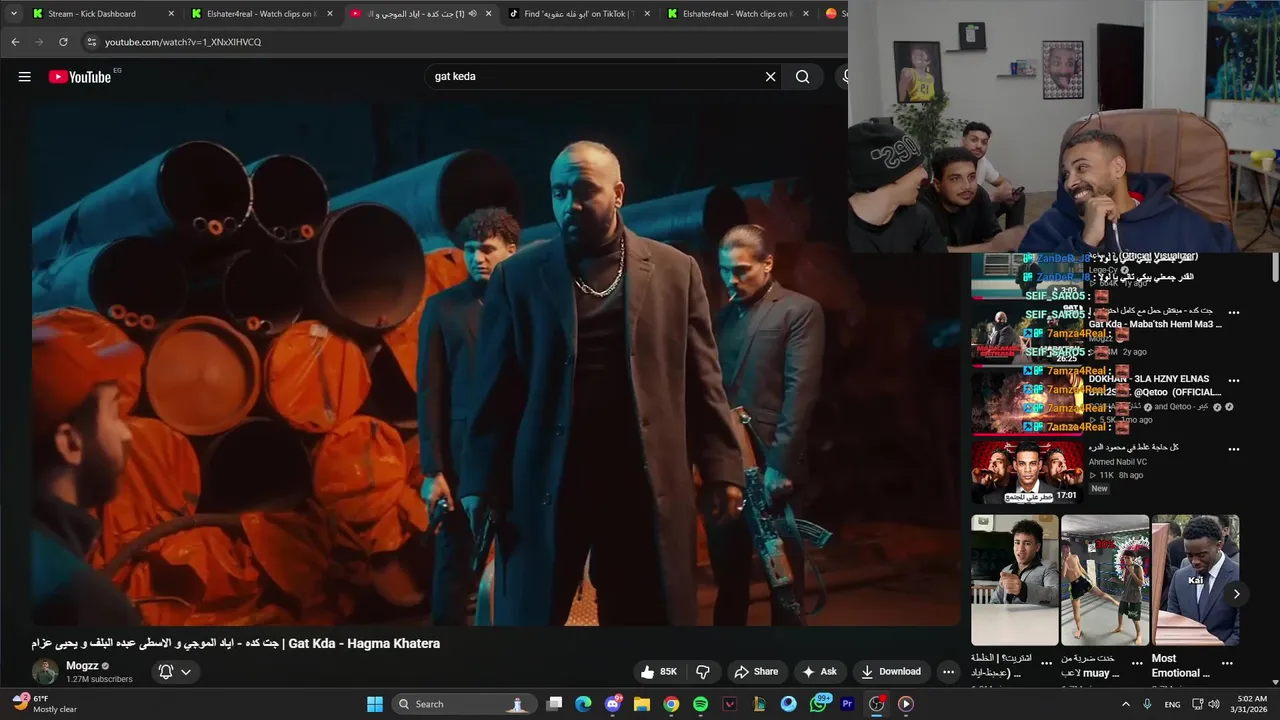
Task: Open the tab search dropdown arrow
Action: coord(12,14)
